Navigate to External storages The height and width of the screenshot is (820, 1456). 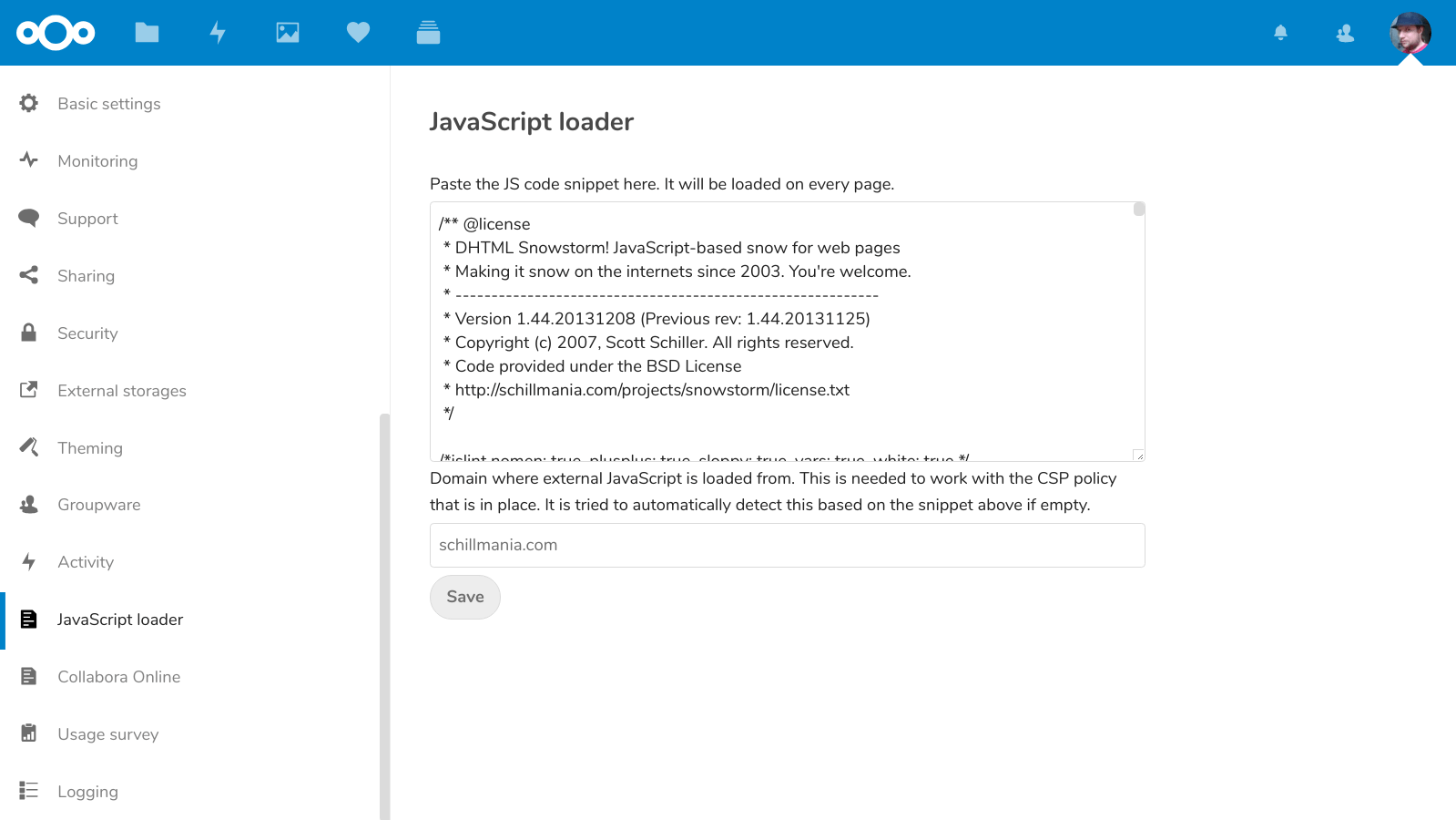(121, 391)
